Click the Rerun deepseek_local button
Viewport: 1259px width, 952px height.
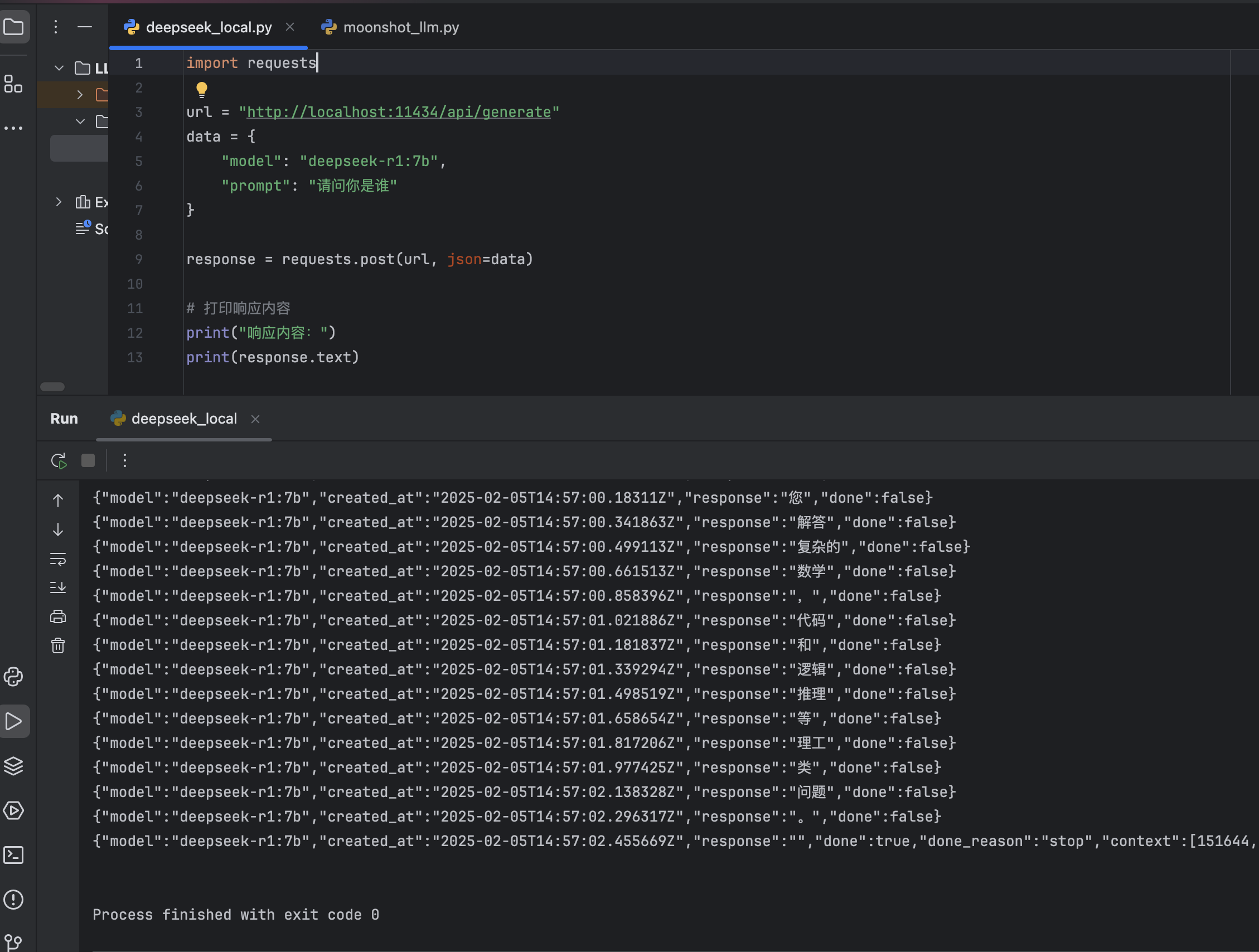click(59, 460)
